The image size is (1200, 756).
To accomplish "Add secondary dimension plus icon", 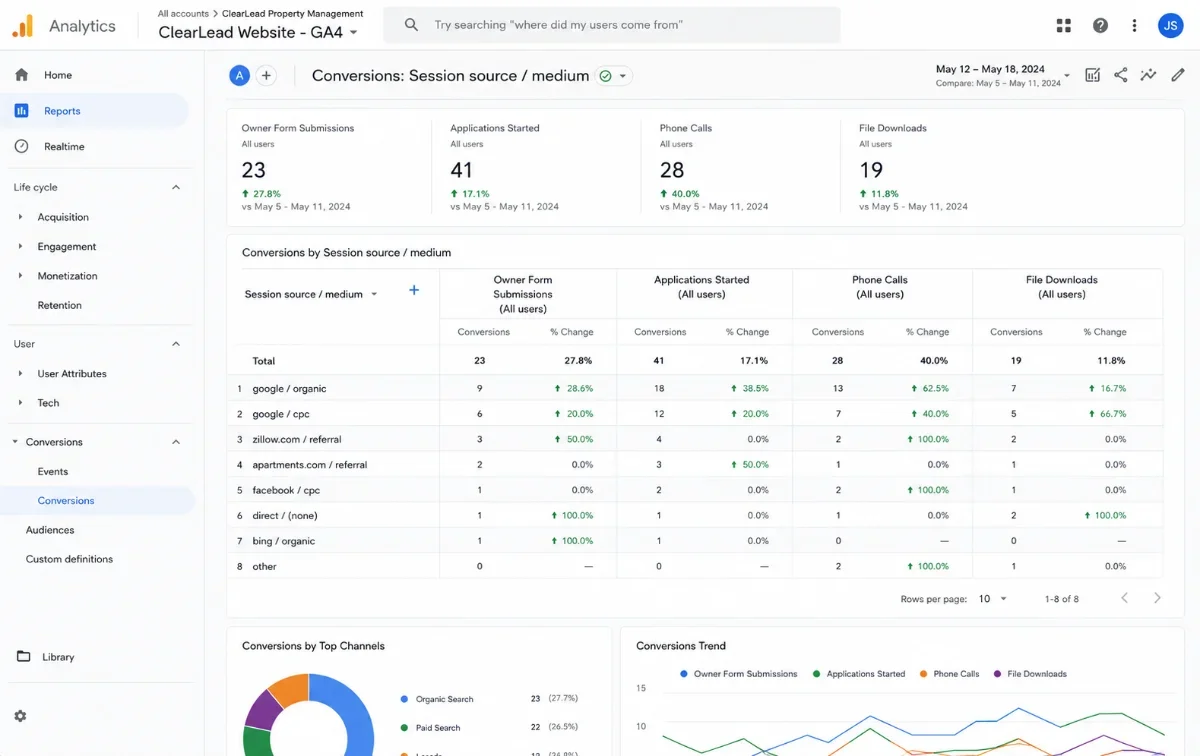I will 414,290.
